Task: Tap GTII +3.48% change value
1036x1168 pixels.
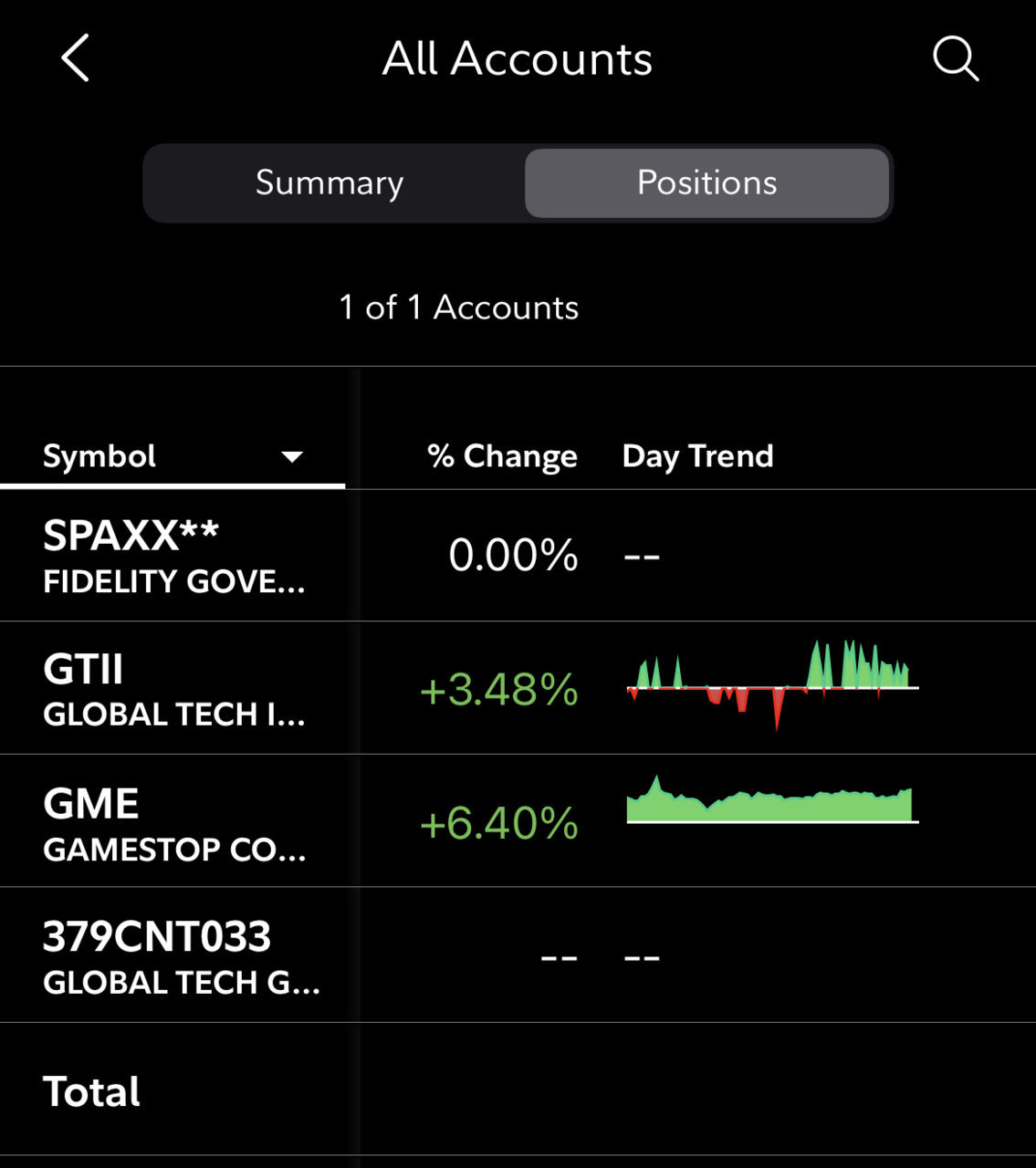Action: (498, 690)
